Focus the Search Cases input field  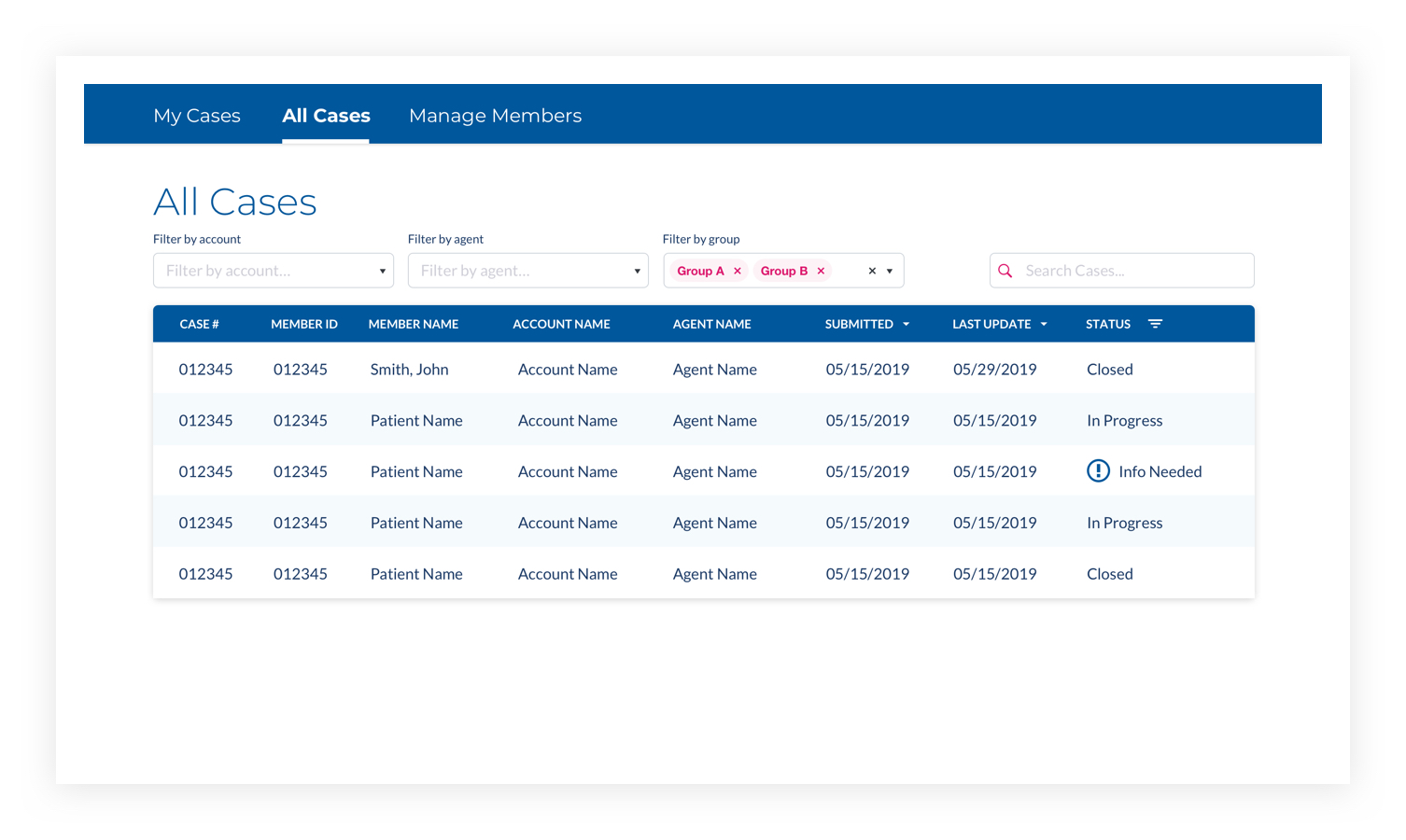coord(1122,271)
